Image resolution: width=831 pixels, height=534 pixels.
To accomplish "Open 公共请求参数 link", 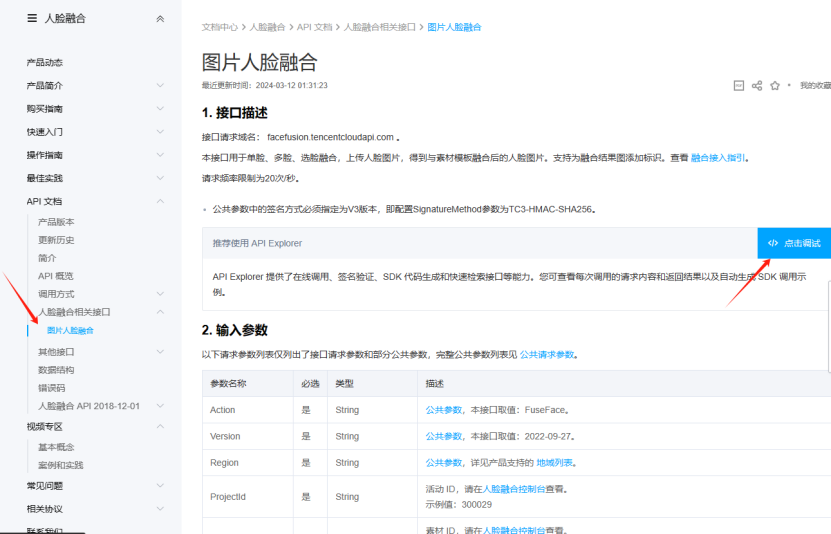I will point(547,355).
